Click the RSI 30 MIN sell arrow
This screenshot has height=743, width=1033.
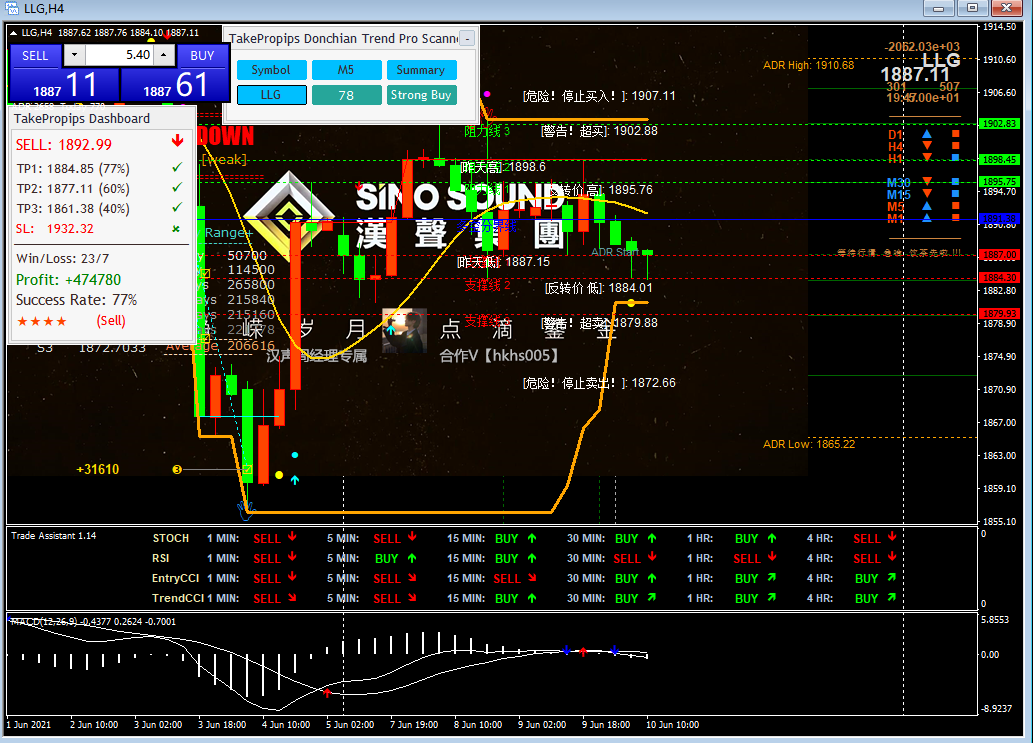(x=652, y=557)
